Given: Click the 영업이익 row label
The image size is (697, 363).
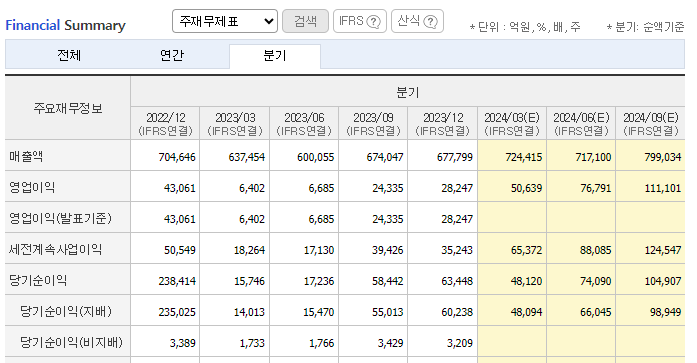Looking at the screenshot, I should pyautogui.click(x=32, y=187).
